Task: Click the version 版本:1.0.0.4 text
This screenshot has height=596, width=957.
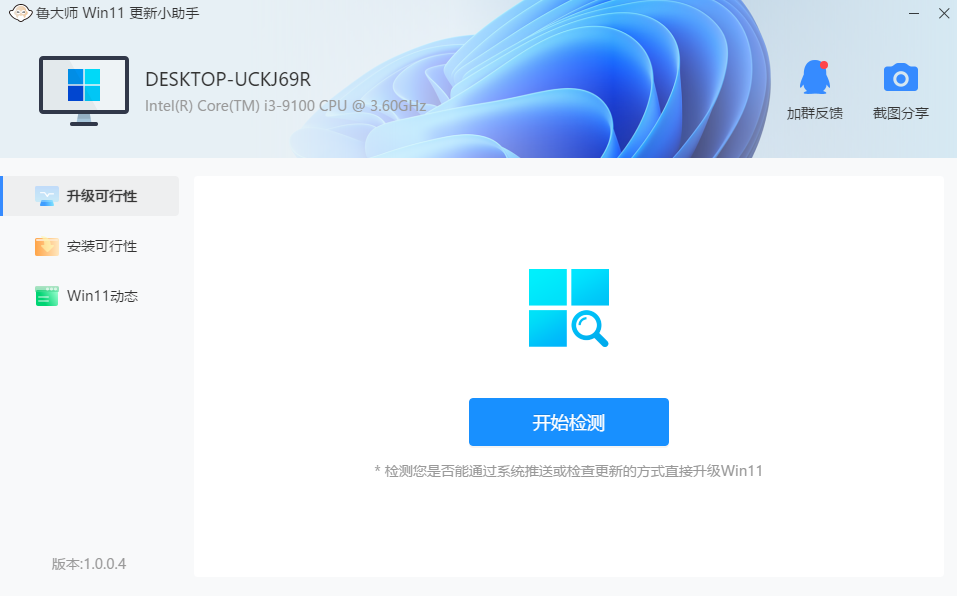Action: [89, 564]
